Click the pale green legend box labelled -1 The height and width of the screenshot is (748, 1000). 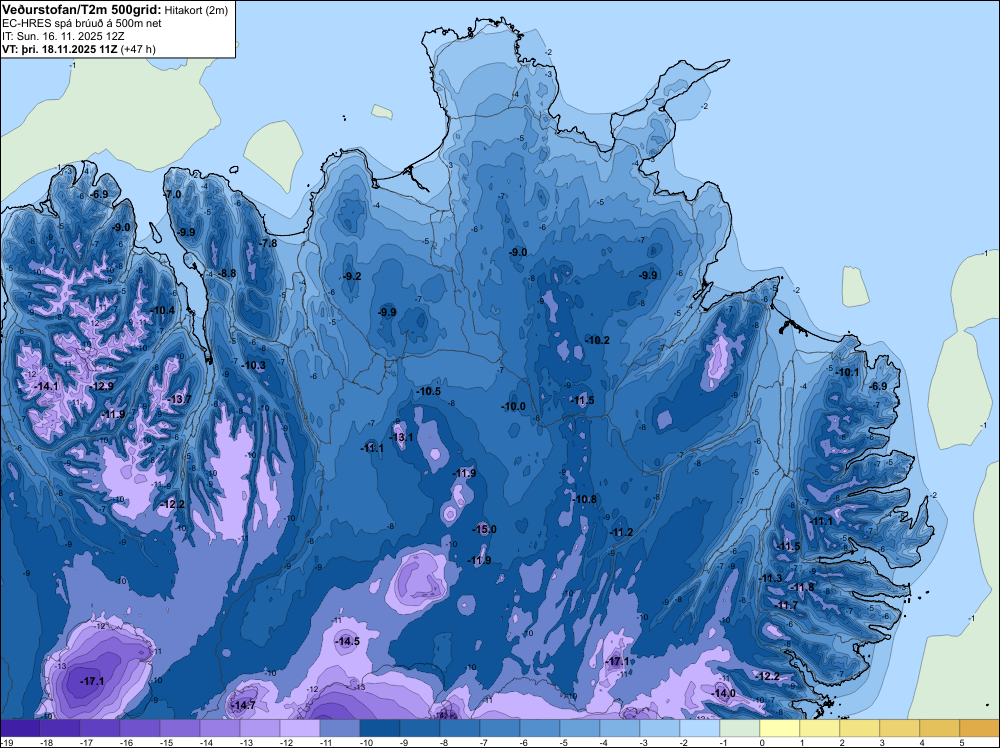[x=740, y=728]
